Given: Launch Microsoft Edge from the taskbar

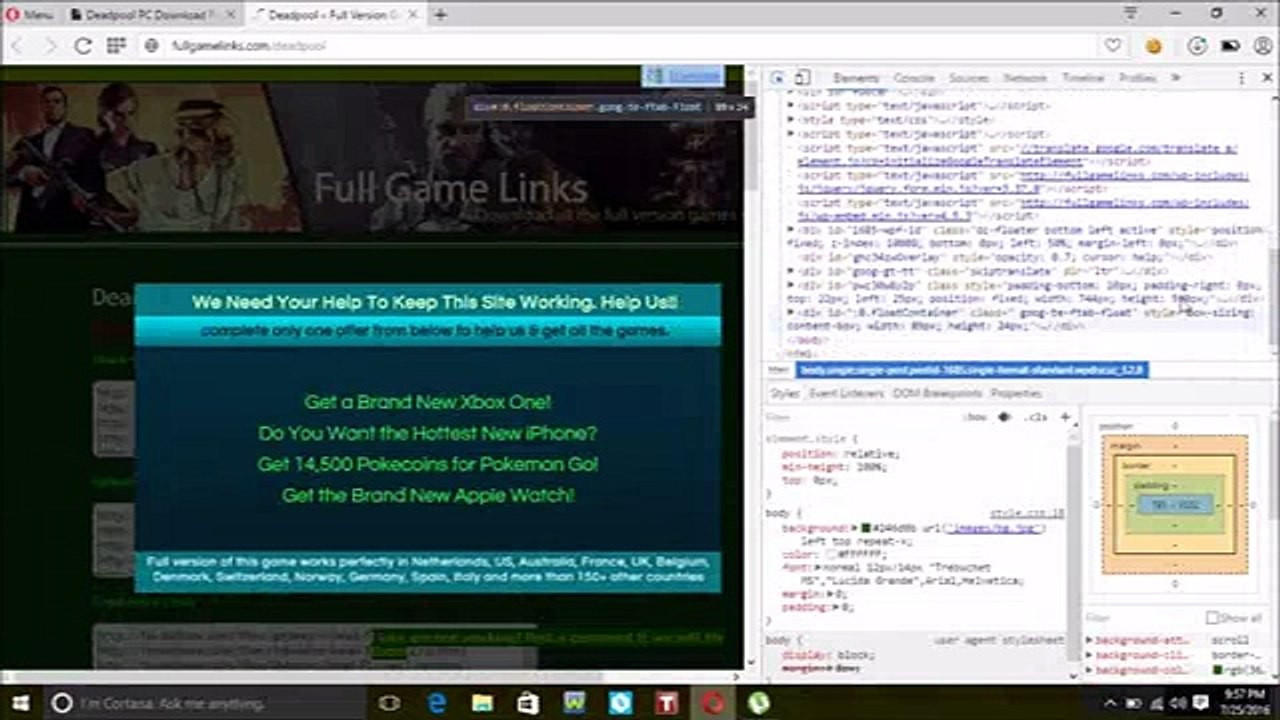Looking at the screenshot, I should [437, 703].
